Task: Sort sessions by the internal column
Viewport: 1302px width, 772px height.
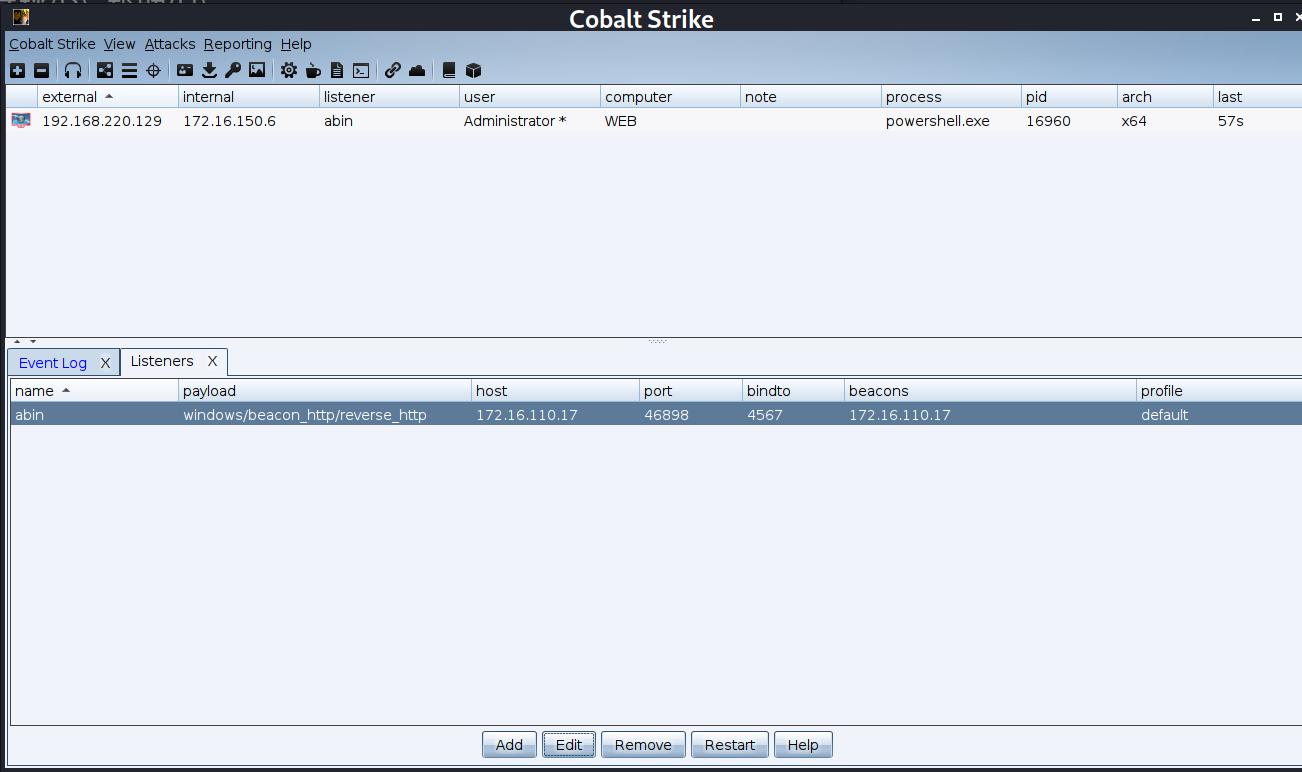Action: pos(249,97)
